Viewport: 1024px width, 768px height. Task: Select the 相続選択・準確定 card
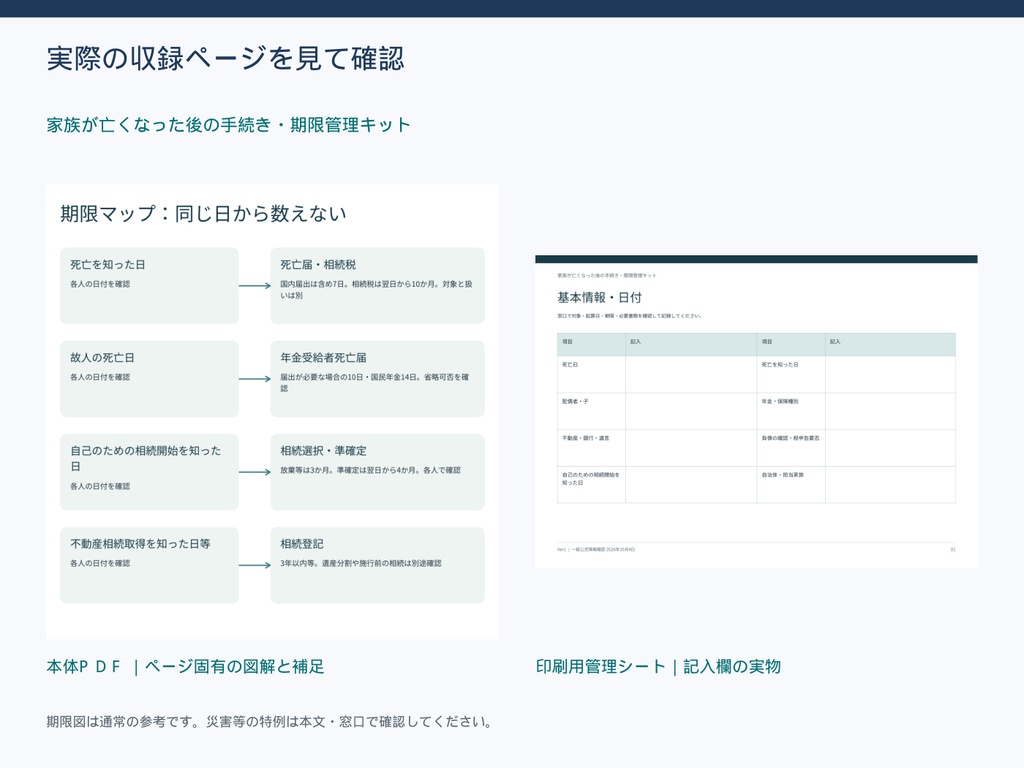(x=377, y=472)
